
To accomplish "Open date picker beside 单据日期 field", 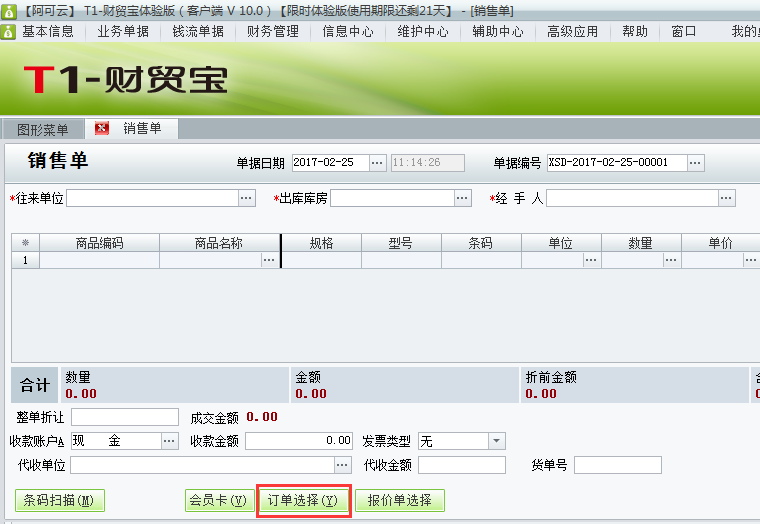I will point(377,163).
